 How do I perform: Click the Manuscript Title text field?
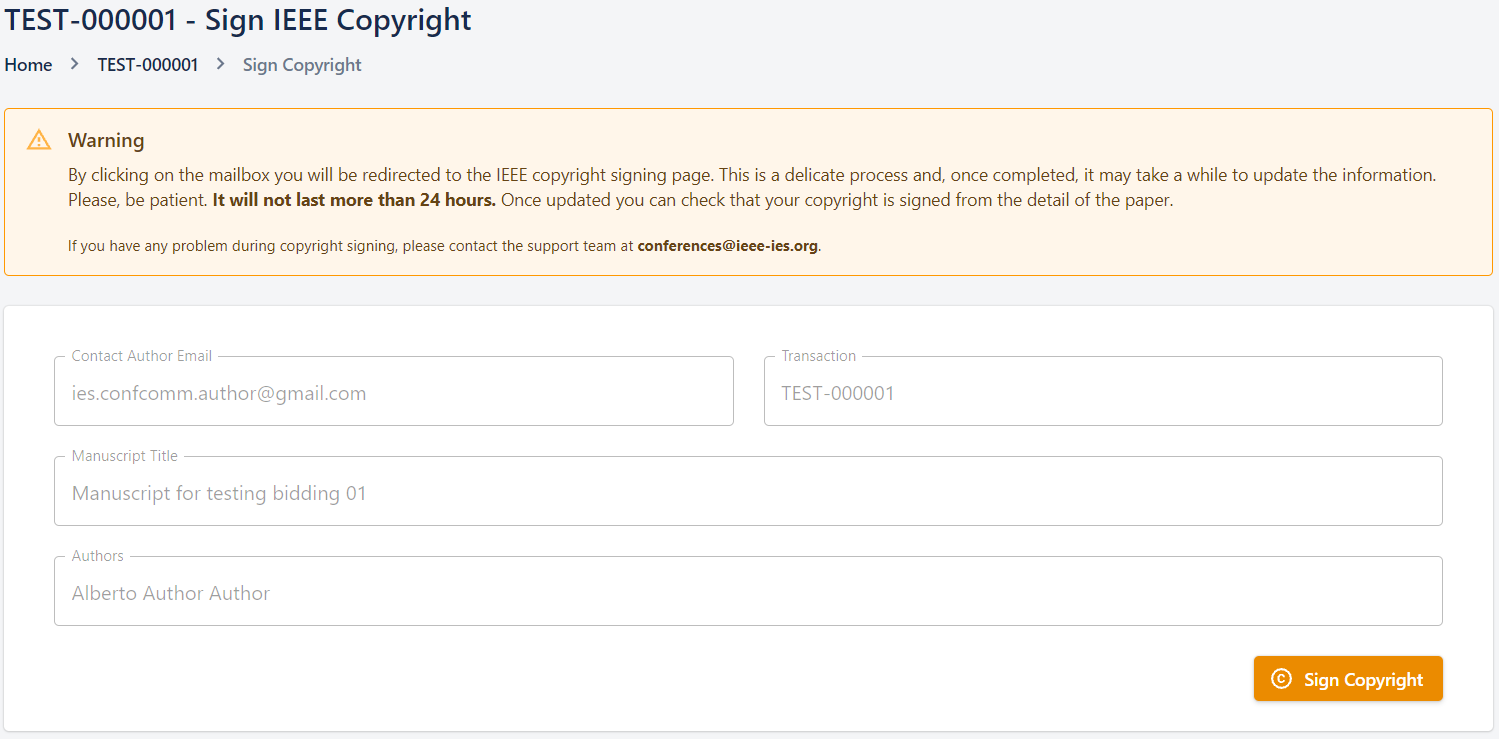point(748,493)
